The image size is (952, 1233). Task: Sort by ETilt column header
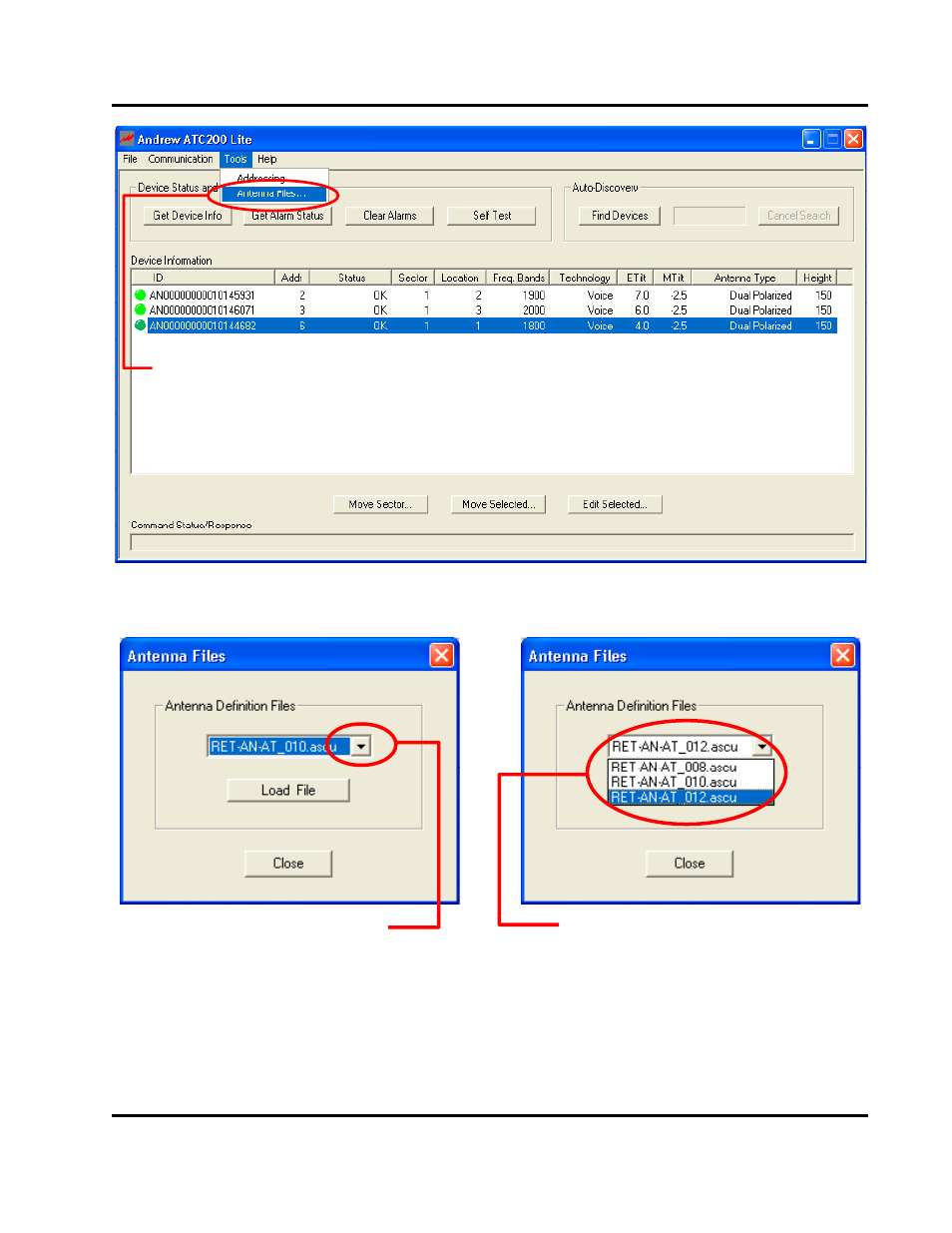[637, 278]
